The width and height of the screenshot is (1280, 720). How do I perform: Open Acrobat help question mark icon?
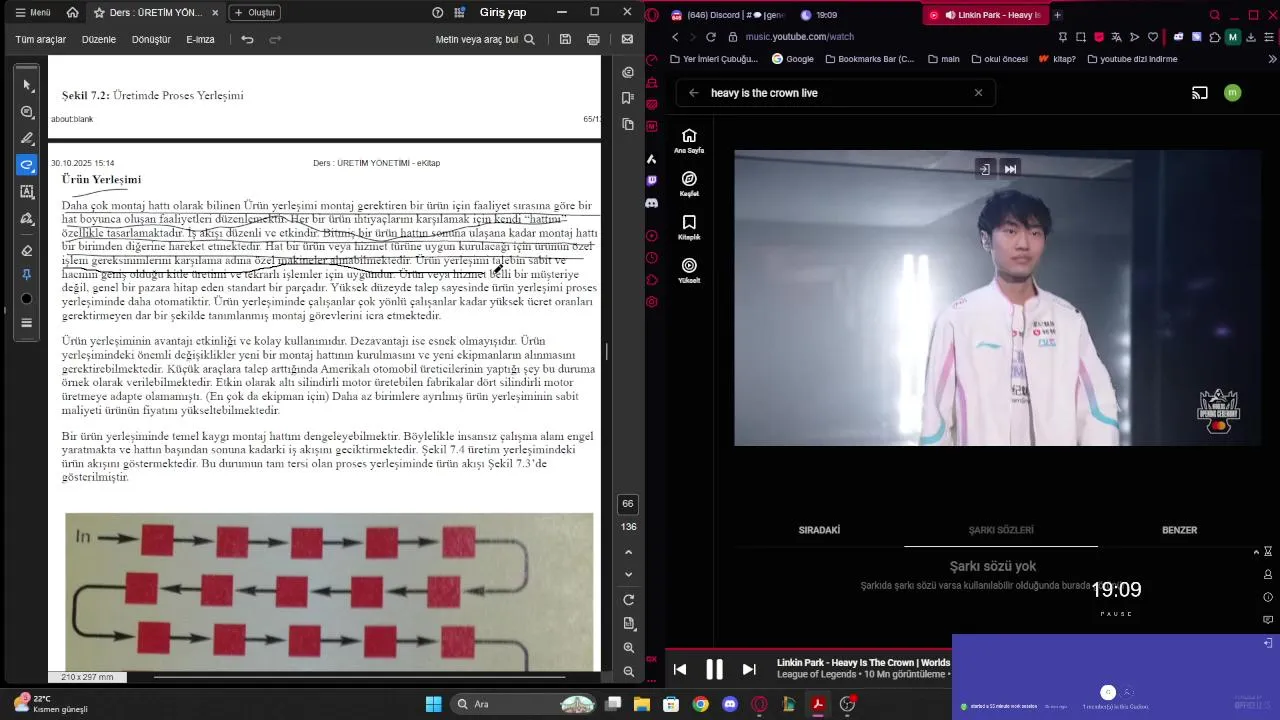[437, 13]
